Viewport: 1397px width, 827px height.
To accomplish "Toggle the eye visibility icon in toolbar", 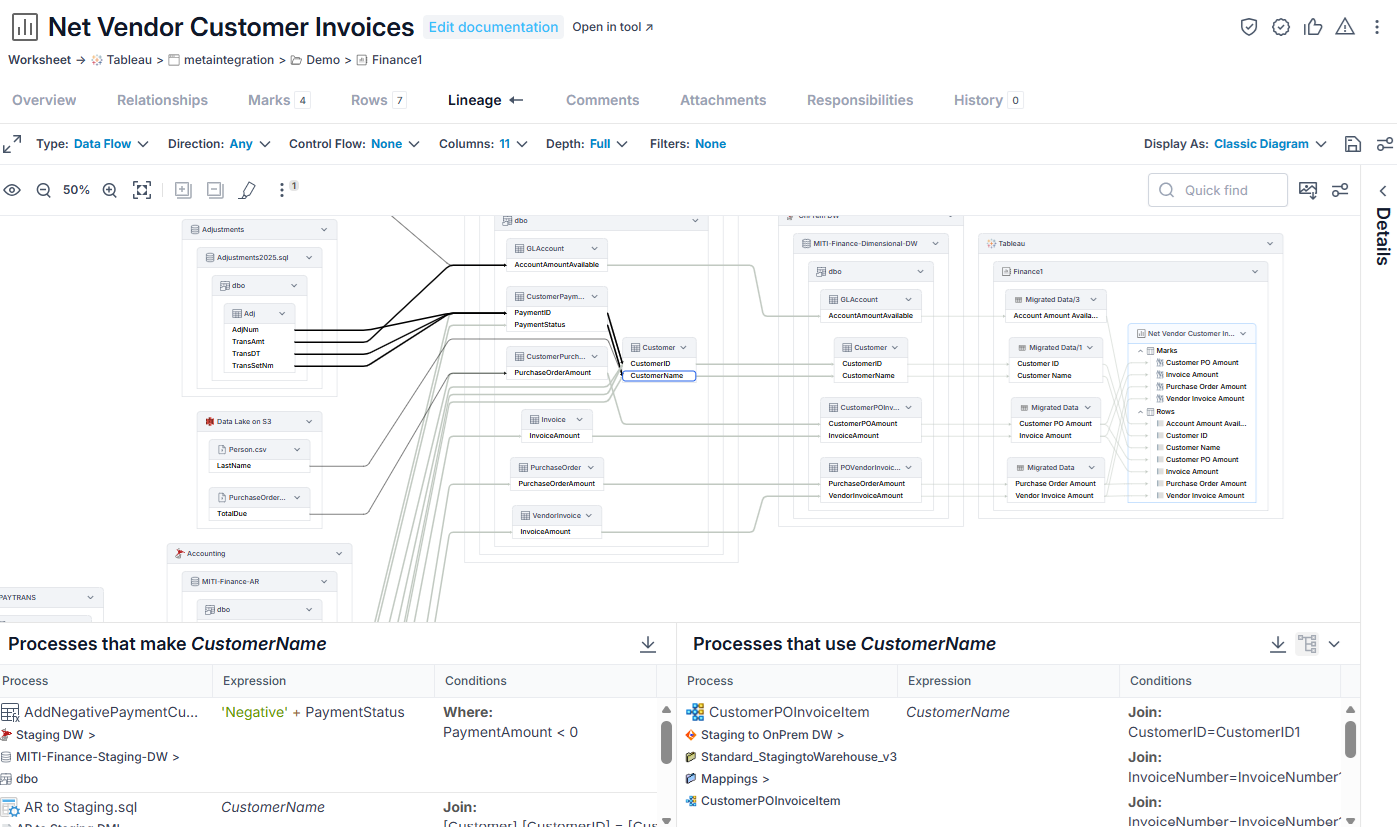I will (12, 190).
